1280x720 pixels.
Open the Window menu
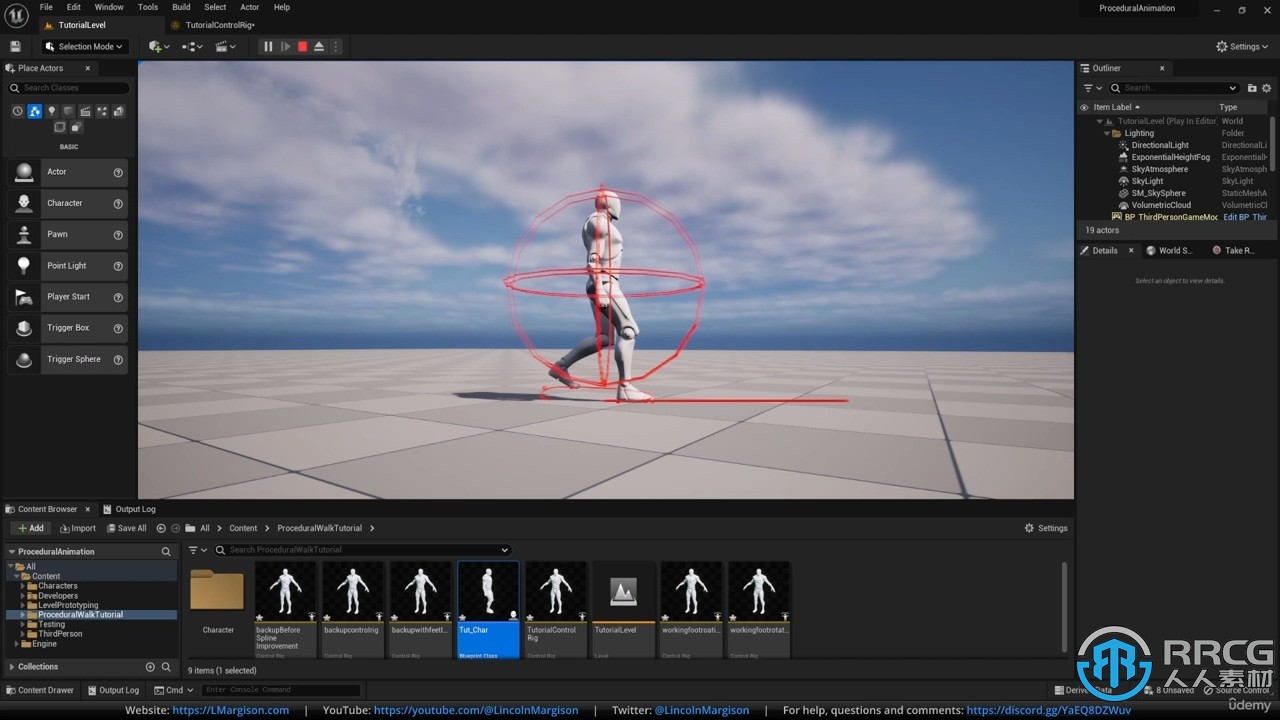coord(109,7)
